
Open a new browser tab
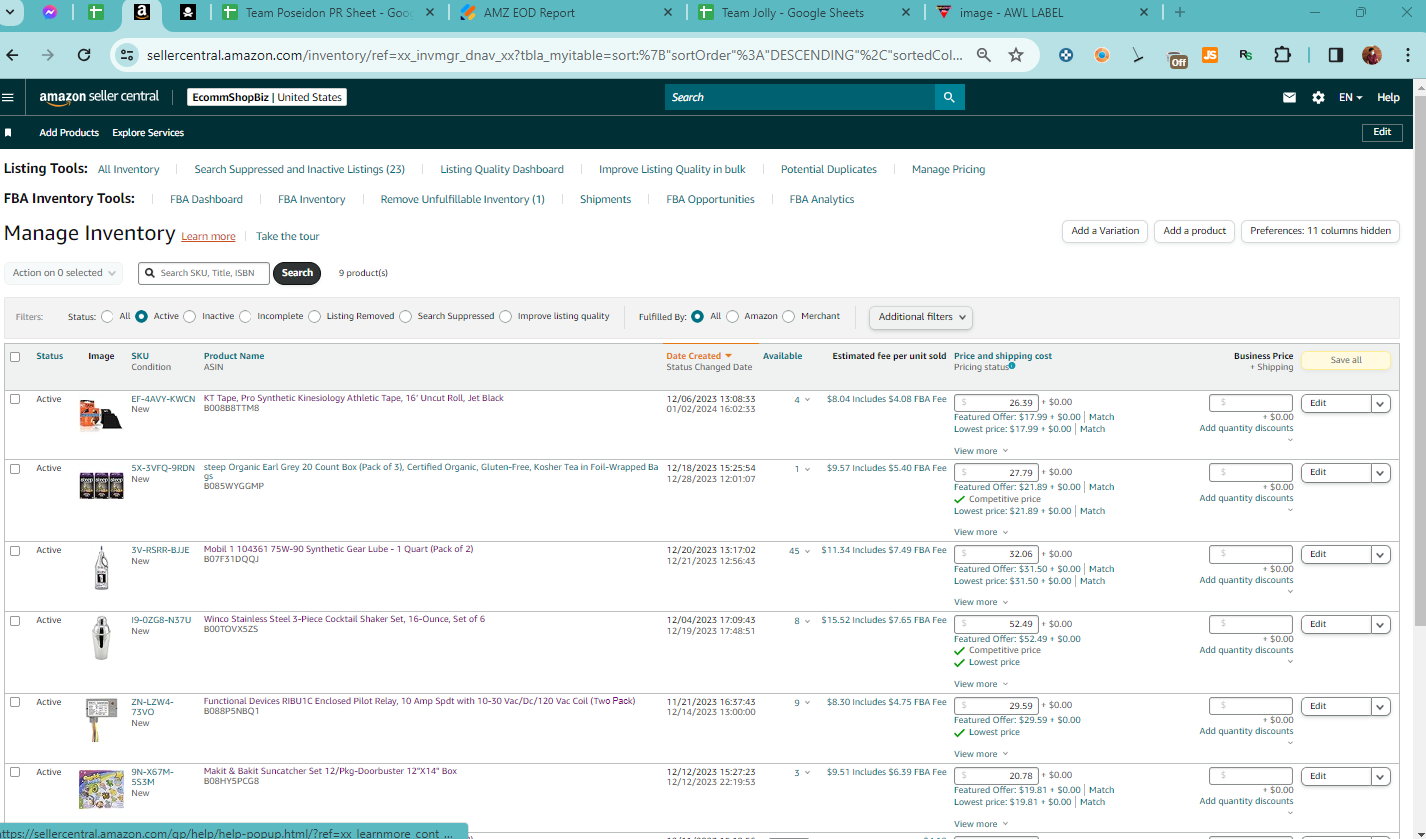click(x=1180, y=13)
